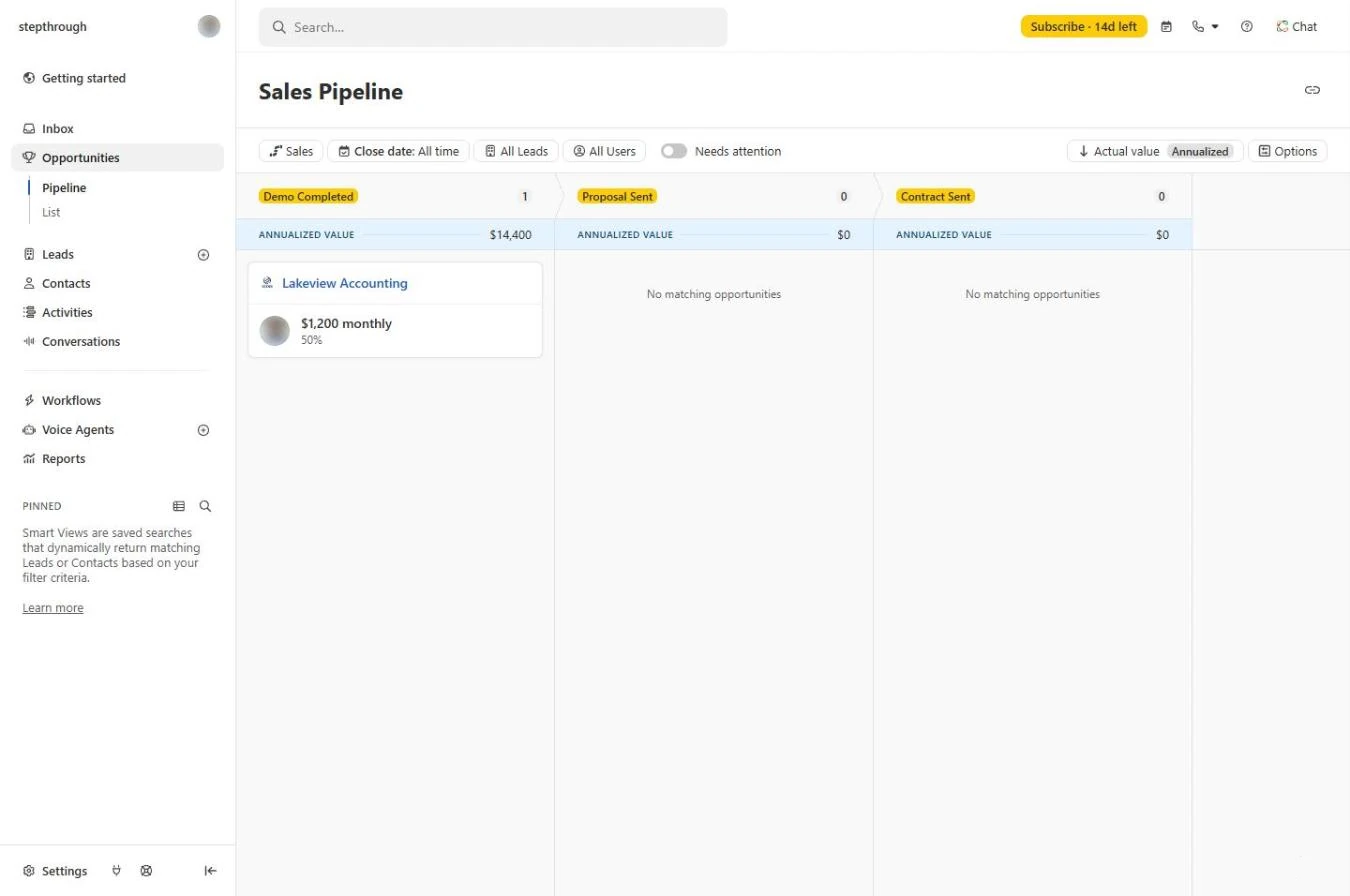
Task: Switch to the Pipeline view
Action: [x=64, y=188]
